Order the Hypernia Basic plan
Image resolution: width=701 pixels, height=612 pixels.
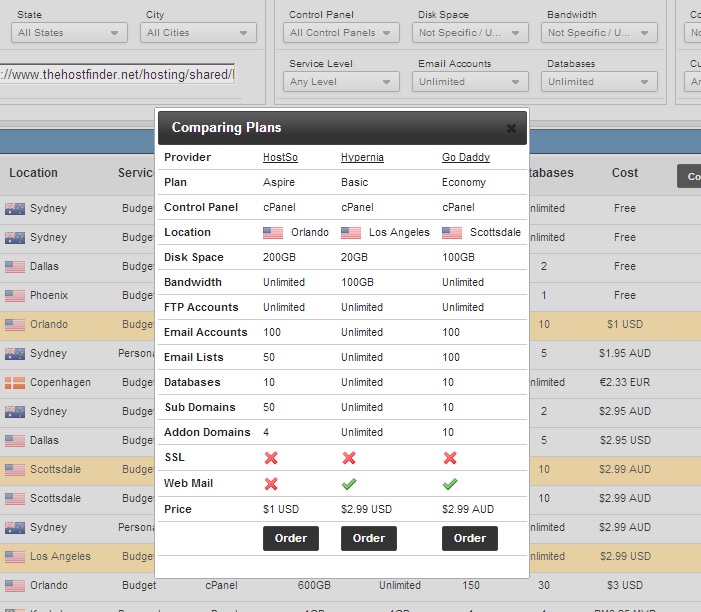[x=369, y=538]
